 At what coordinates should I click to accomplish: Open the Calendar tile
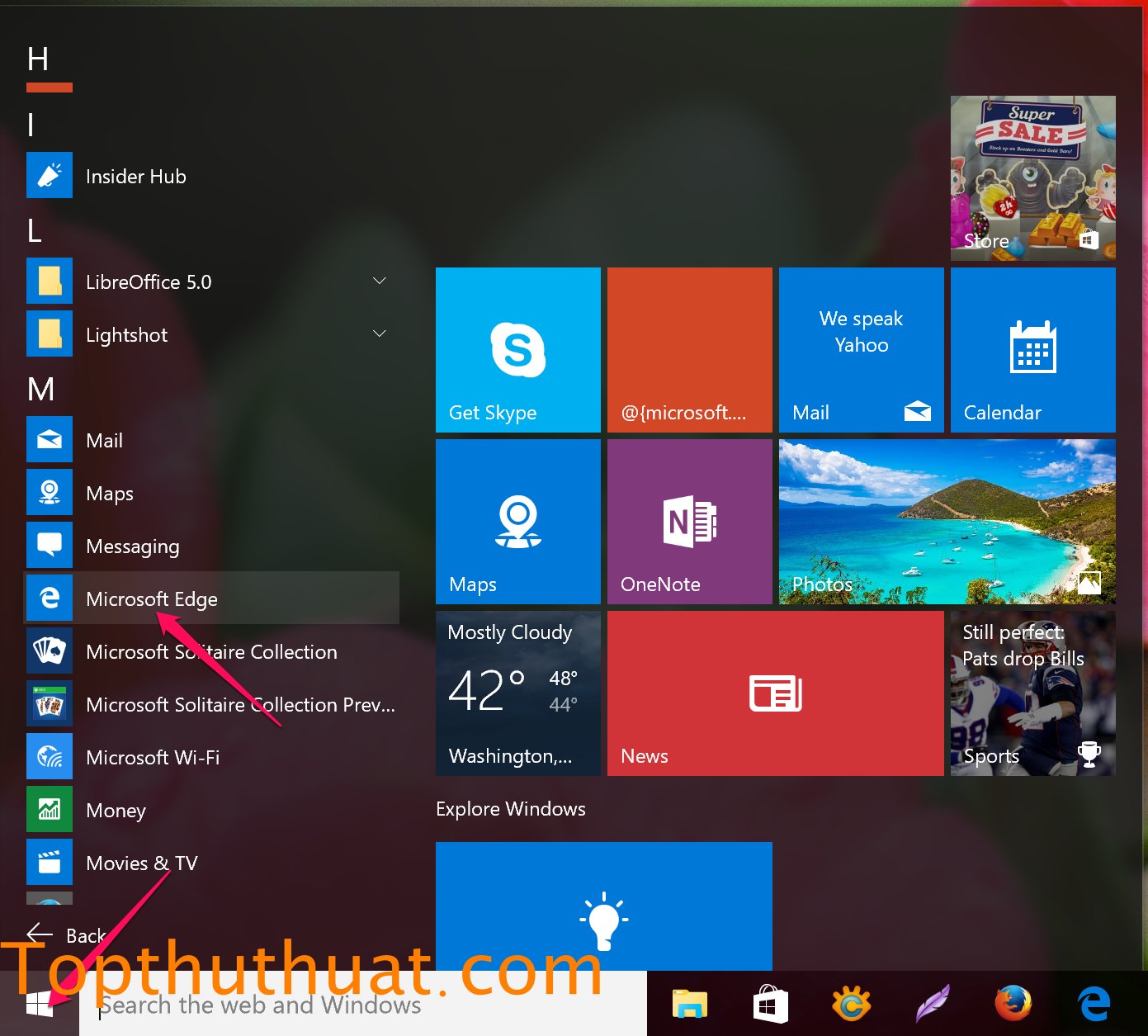1033,350
